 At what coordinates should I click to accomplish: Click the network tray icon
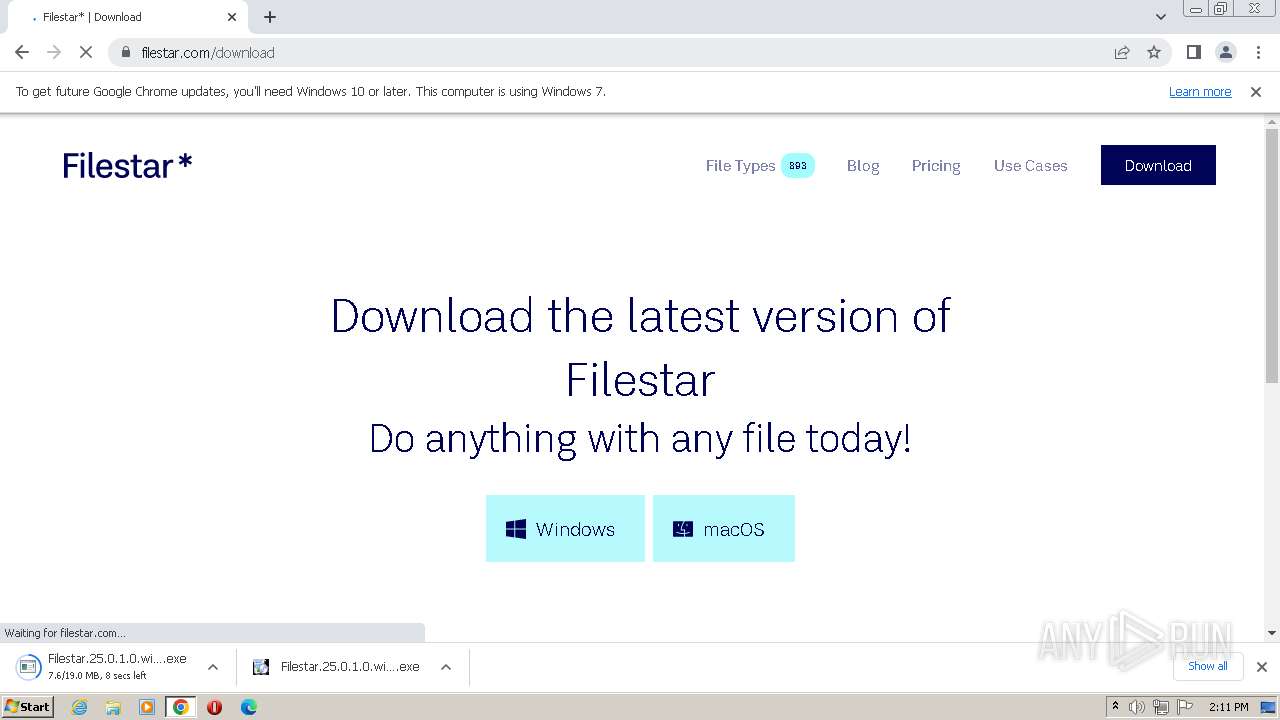click(1160, 707)
